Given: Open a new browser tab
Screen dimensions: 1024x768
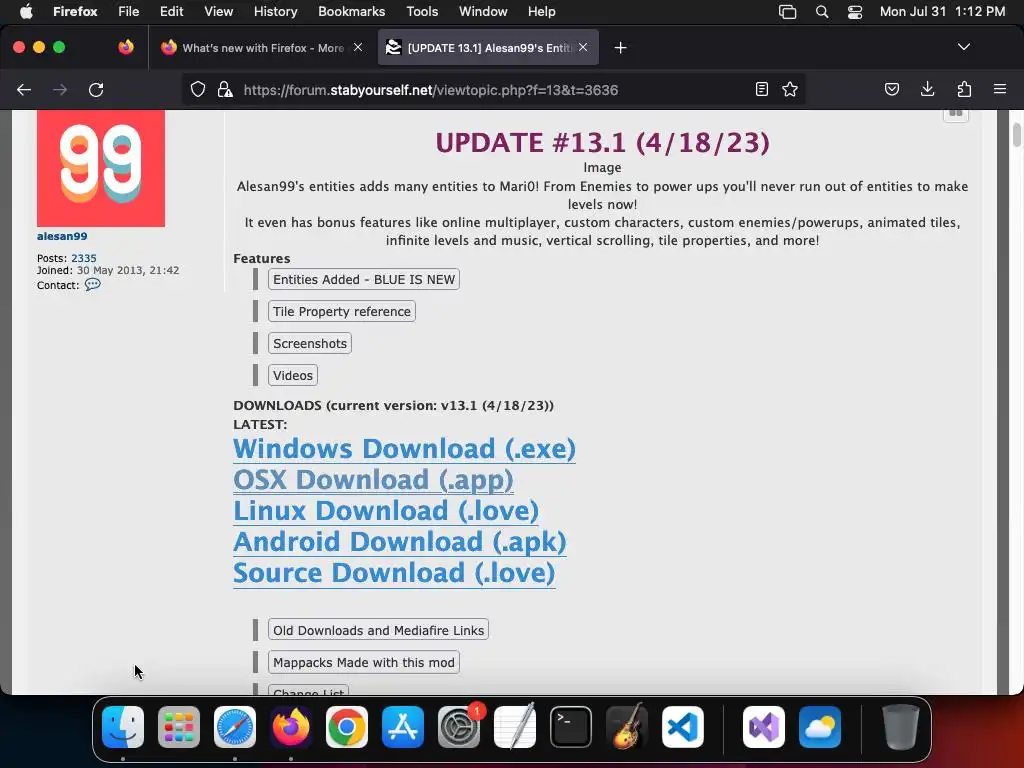Looking at the screenshot, I should click(x=620, y=48).
